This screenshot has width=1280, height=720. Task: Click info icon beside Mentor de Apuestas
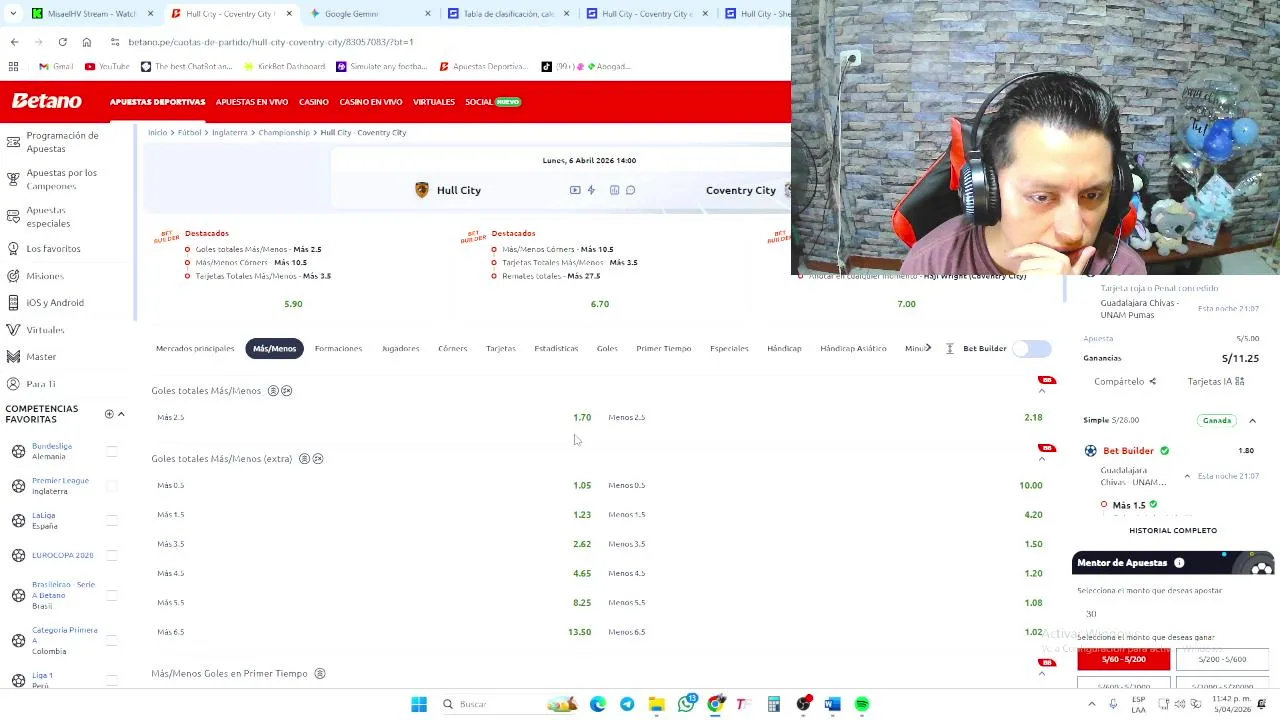click(x=1179, y=563)
